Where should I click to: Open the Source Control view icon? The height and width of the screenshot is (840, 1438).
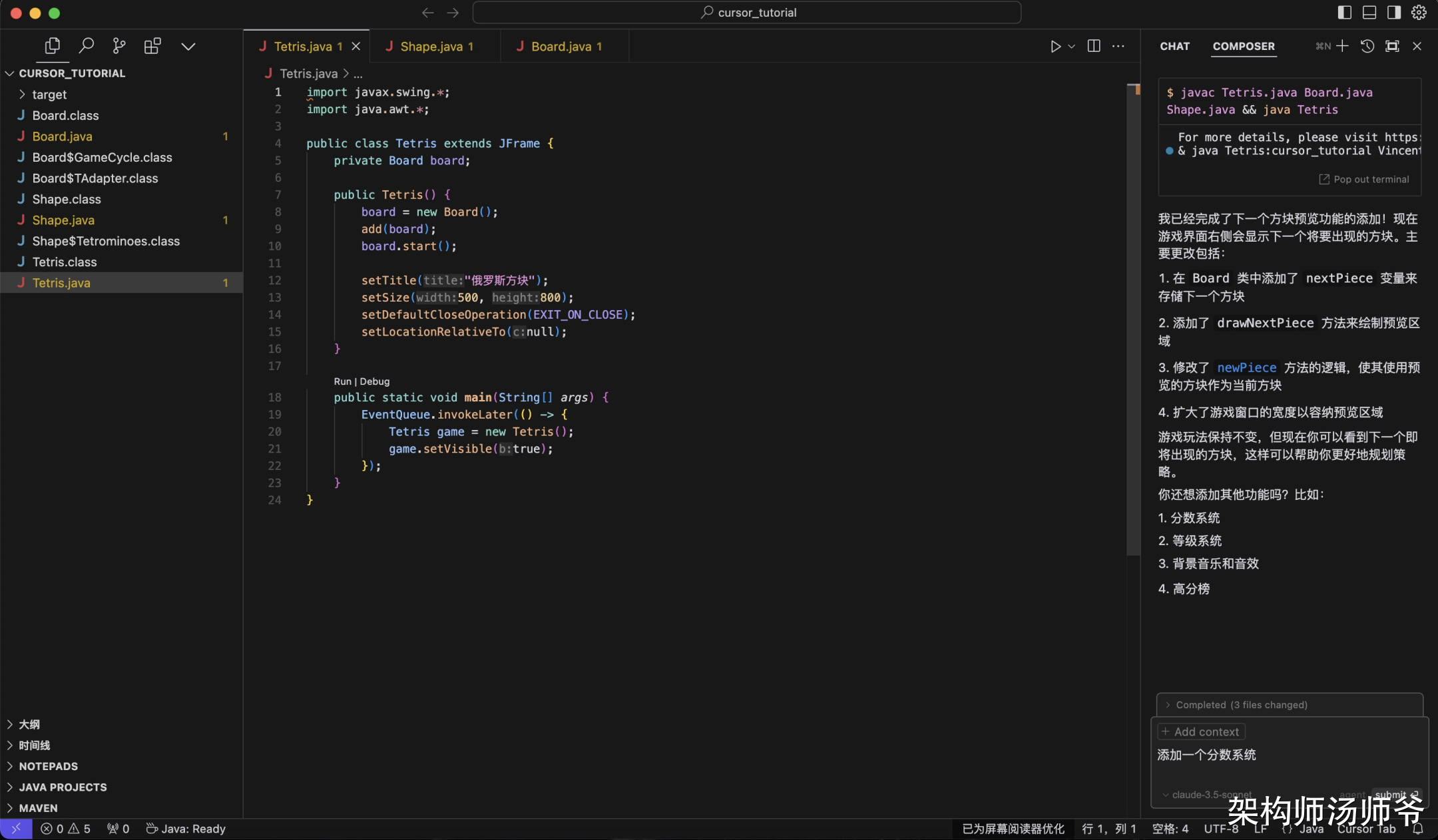coord(119,46)
